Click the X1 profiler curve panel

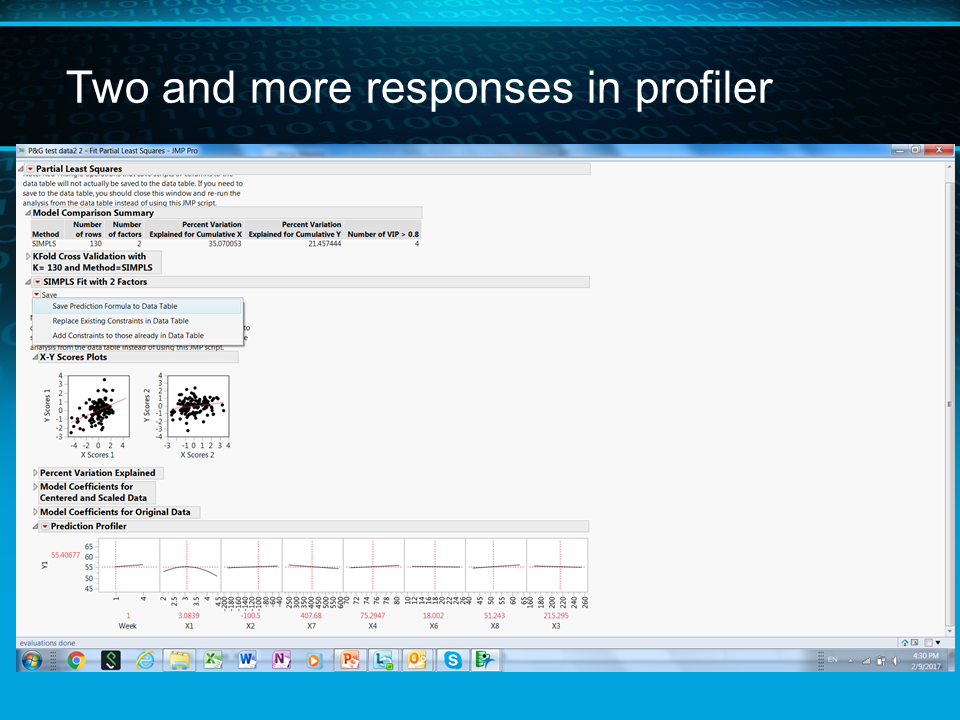coord(190,565)
